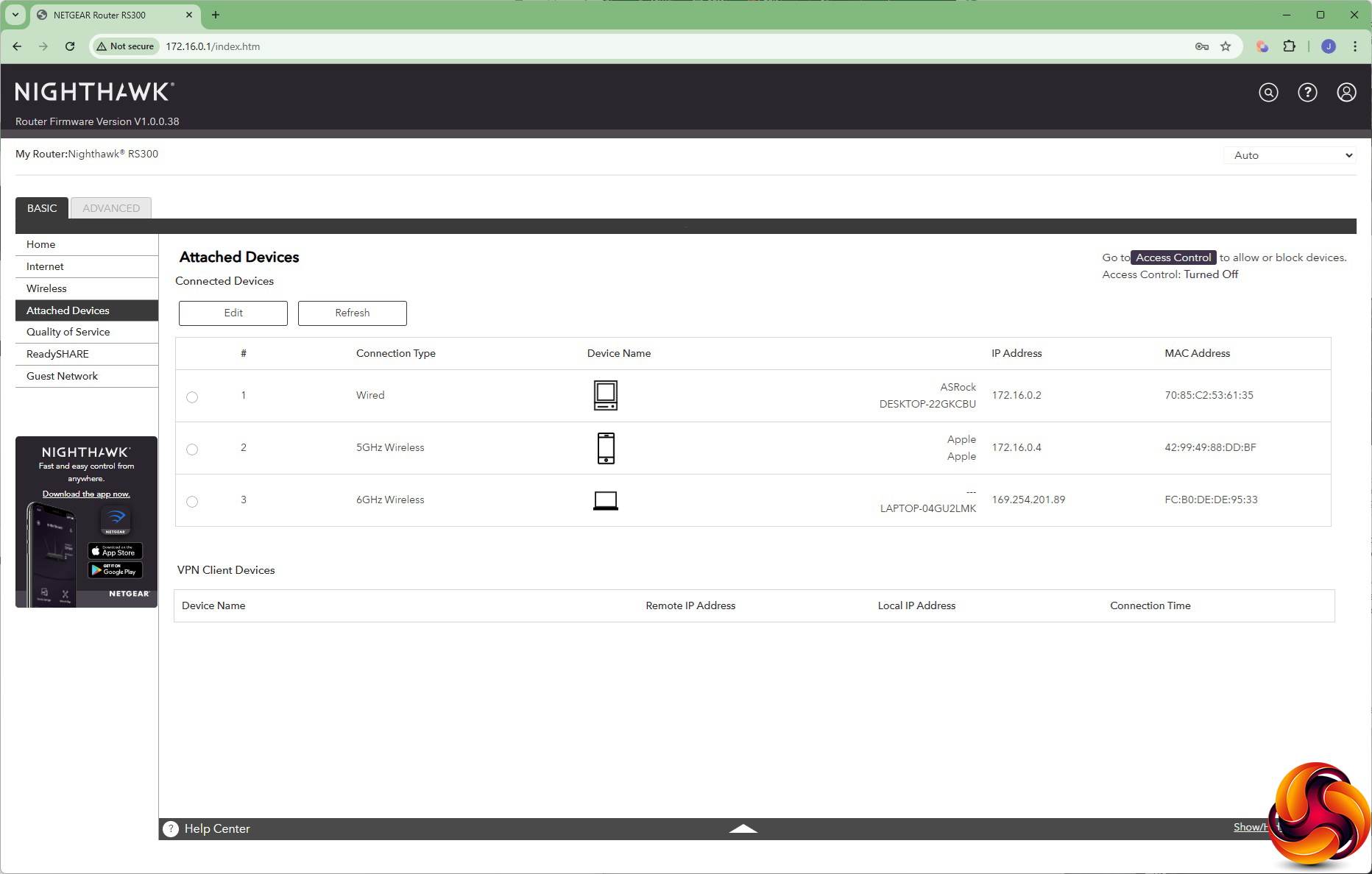Click IP address 172.16.0.2
The image size is (1372, 874).
[1016, 395]
